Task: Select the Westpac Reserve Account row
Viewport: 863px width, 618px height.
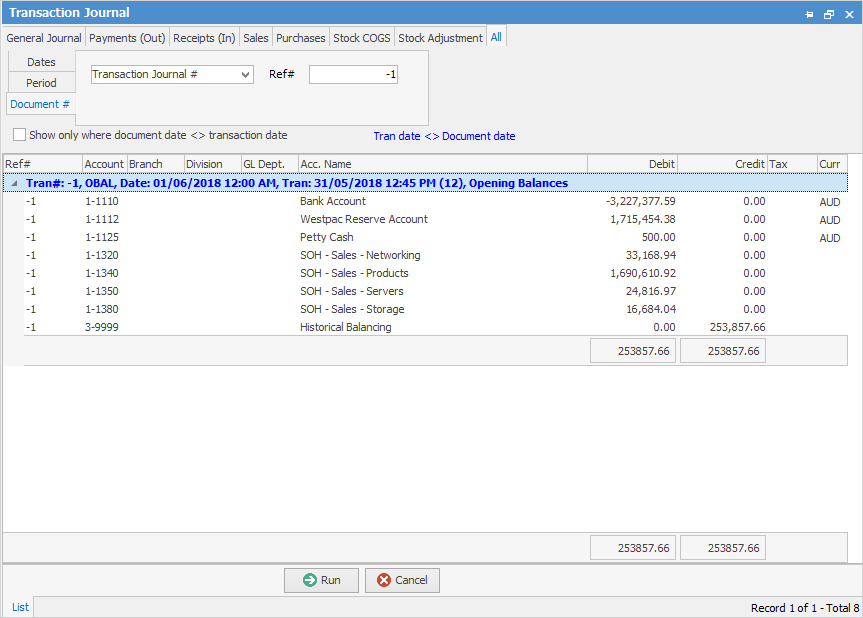Action: pos(364,219)
